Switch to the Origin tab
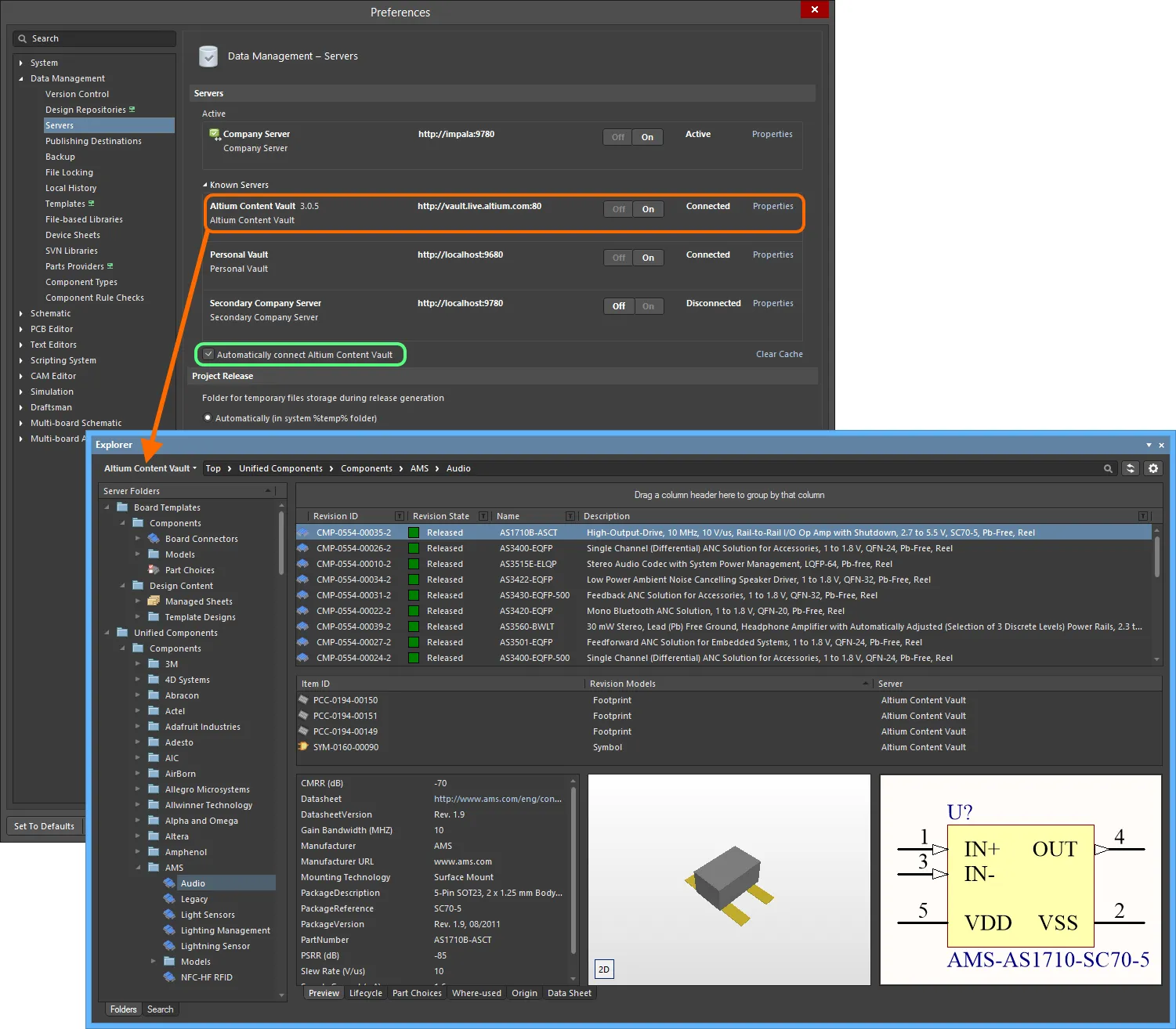The width and height of the screenshot is (1176, 1029). tap(524, 993)
